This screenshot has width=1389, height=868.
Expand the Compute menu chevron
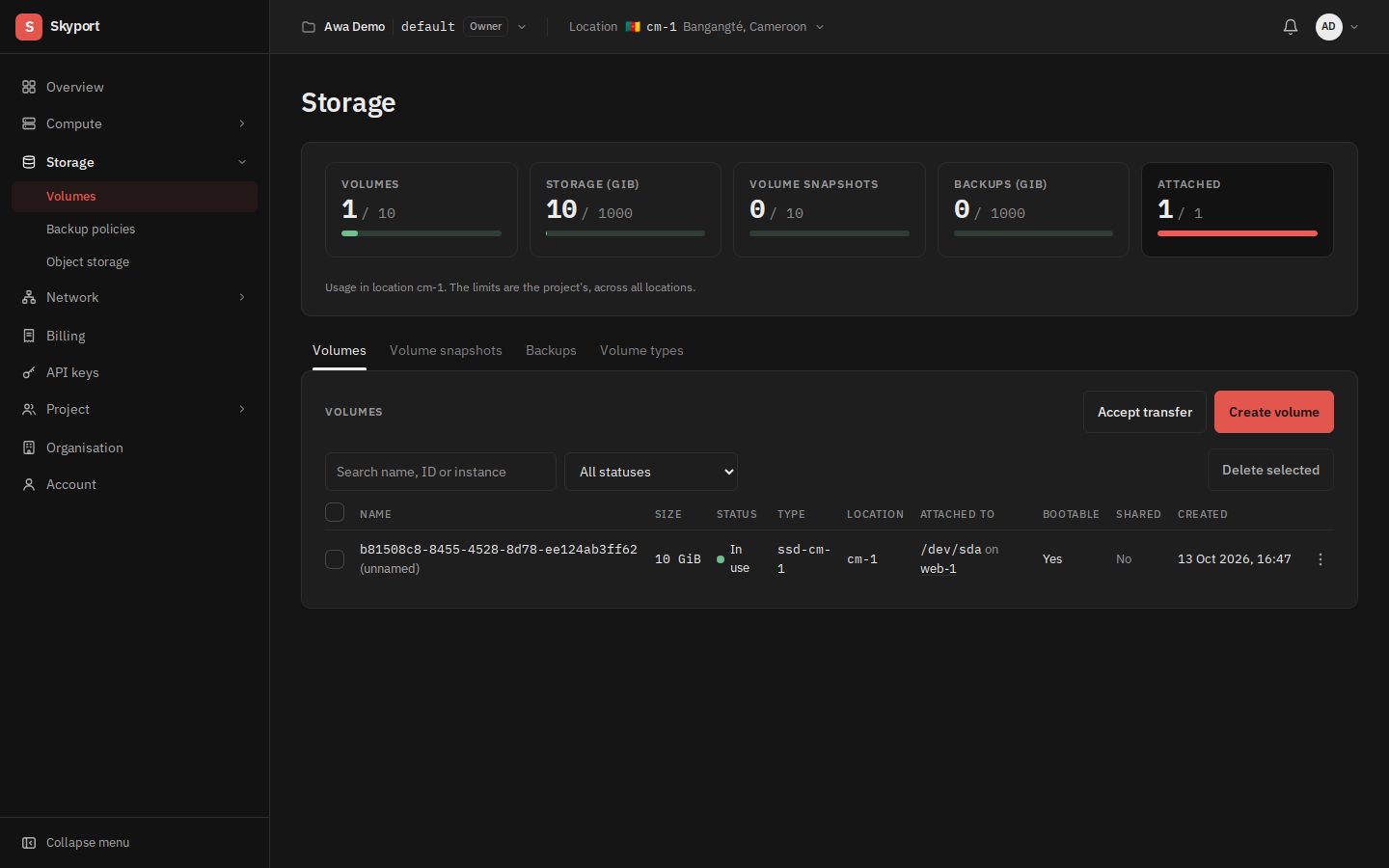tap(242, 123)
